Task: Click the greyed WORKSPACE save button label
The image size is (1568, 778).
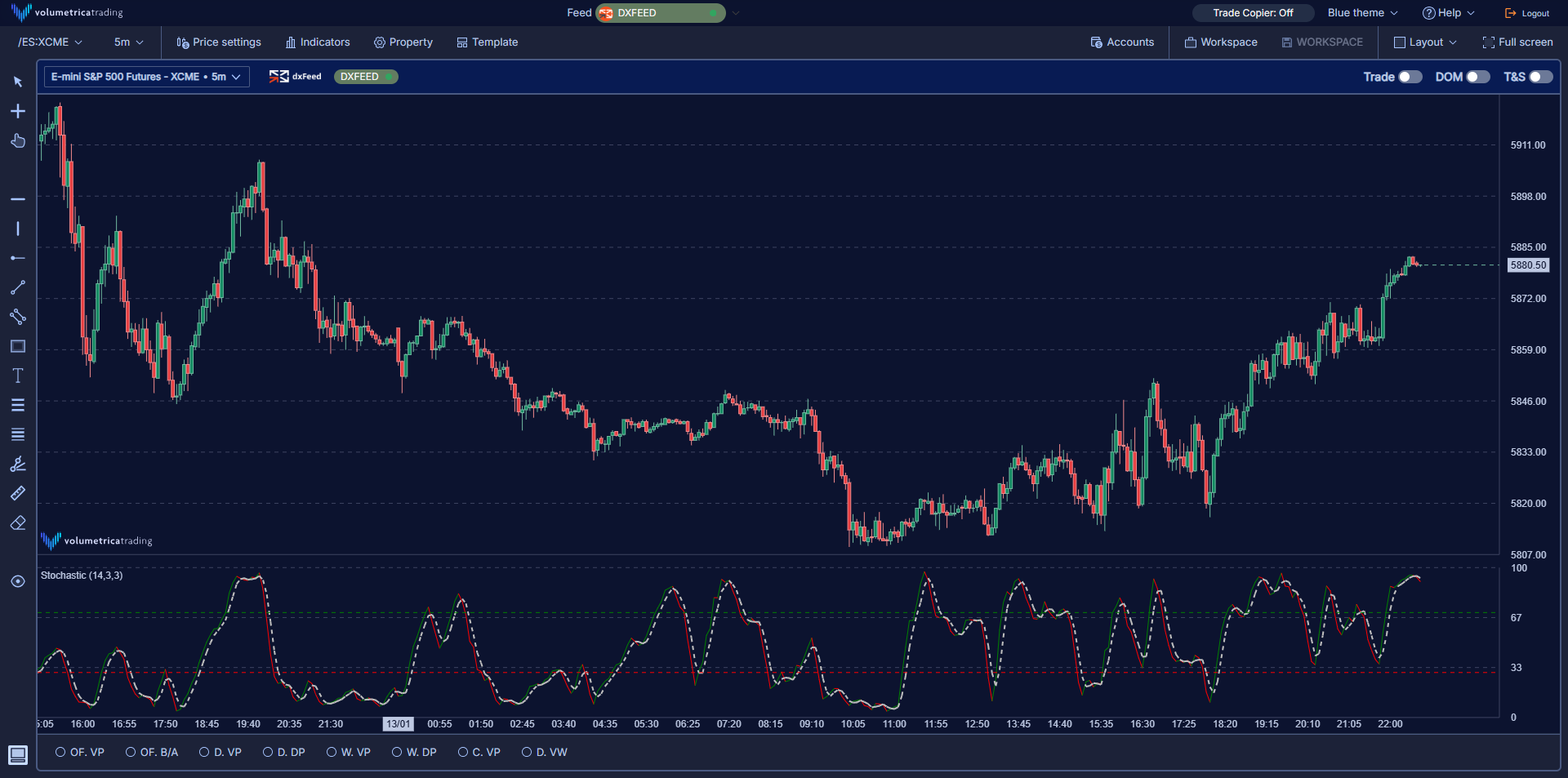Action: (1330, 42)
